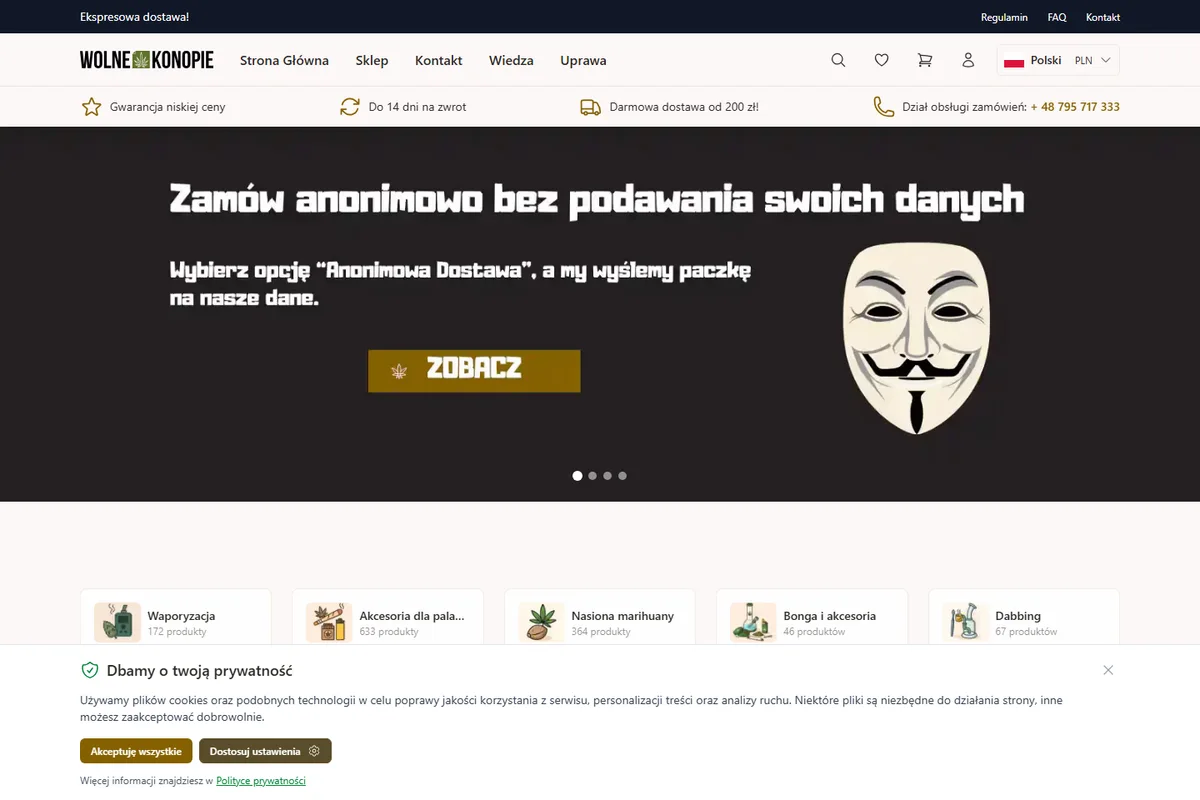1200x800 pixels.
Task: Click the ZOBACZ banner button
Action: click(x=474, y=371)
